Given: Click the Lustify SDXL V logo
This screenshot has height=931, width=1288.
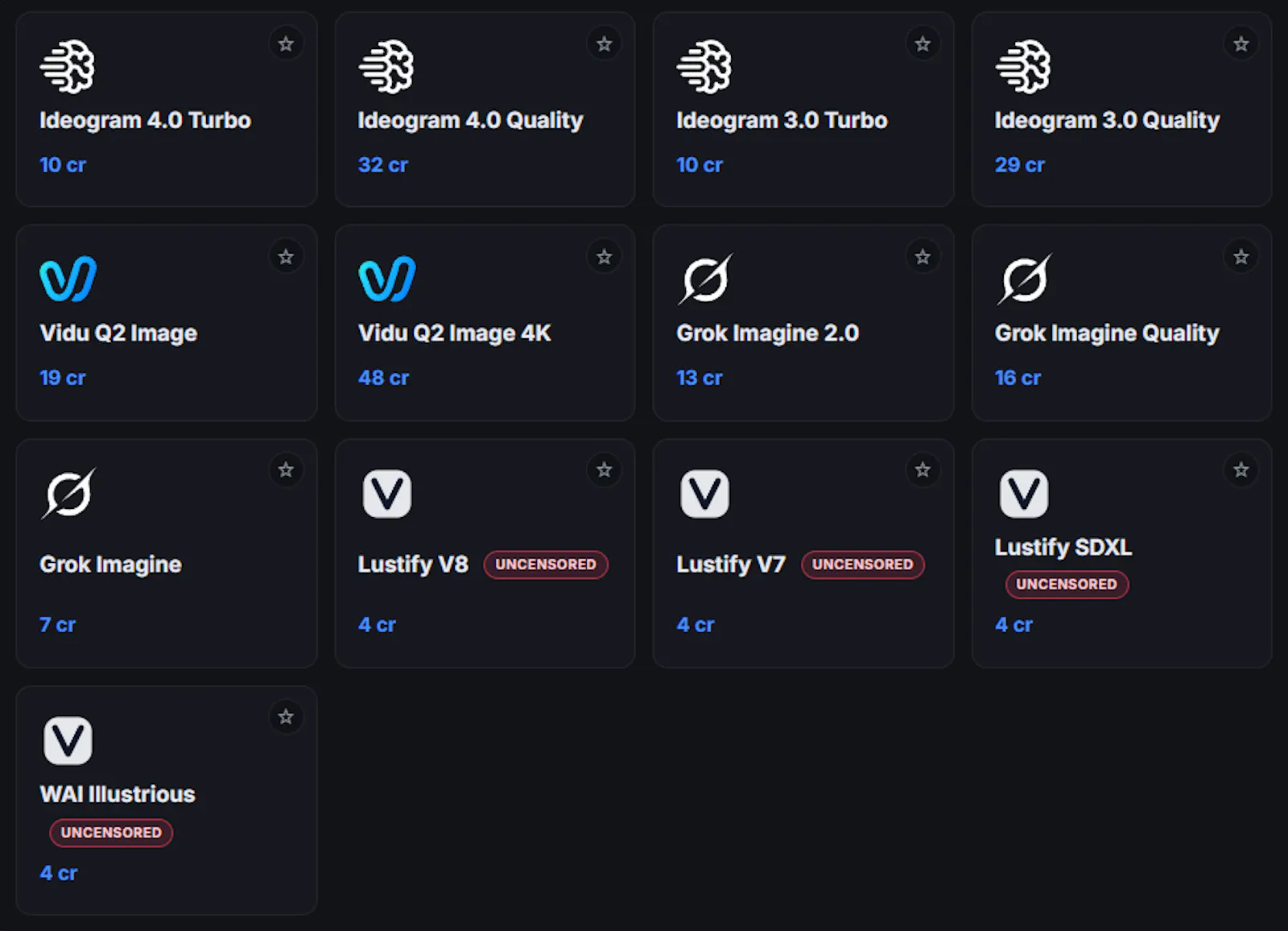Looking at the screenshot, I should pos(1024,494).
